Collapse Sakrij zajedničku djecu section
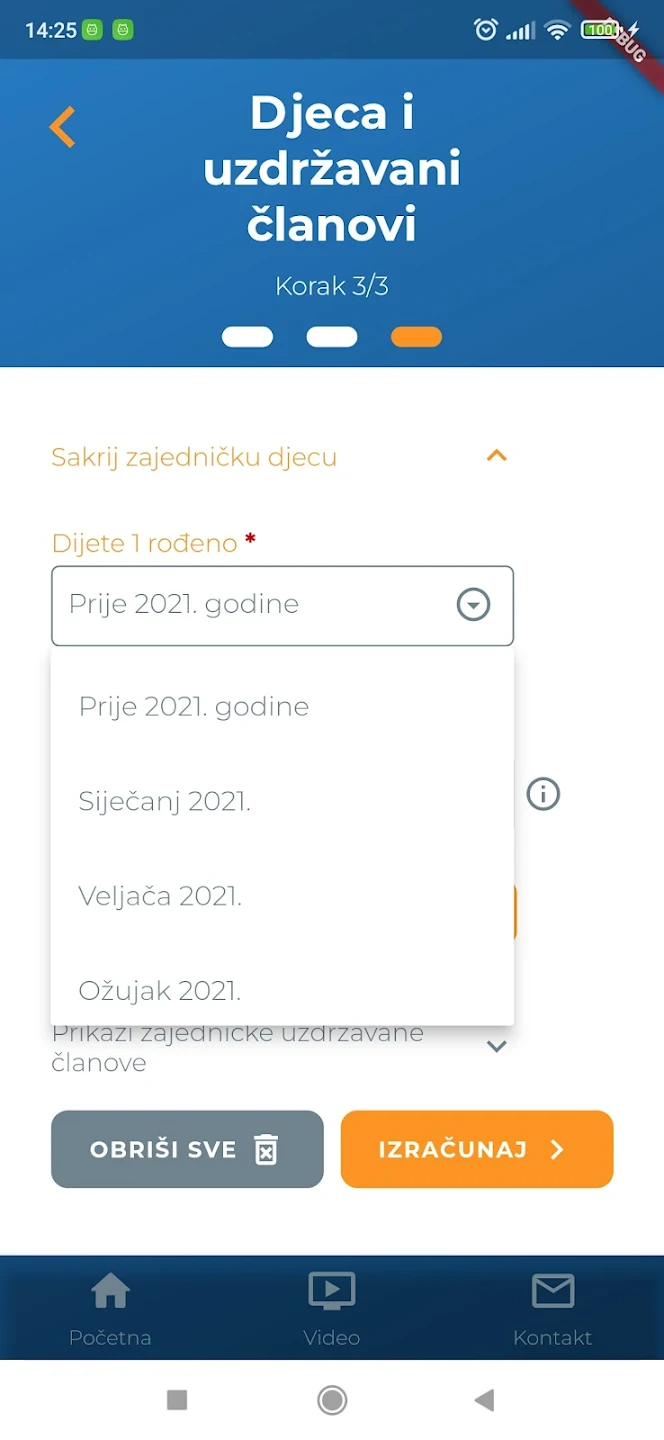664x1440 pixels. (497, 456)
